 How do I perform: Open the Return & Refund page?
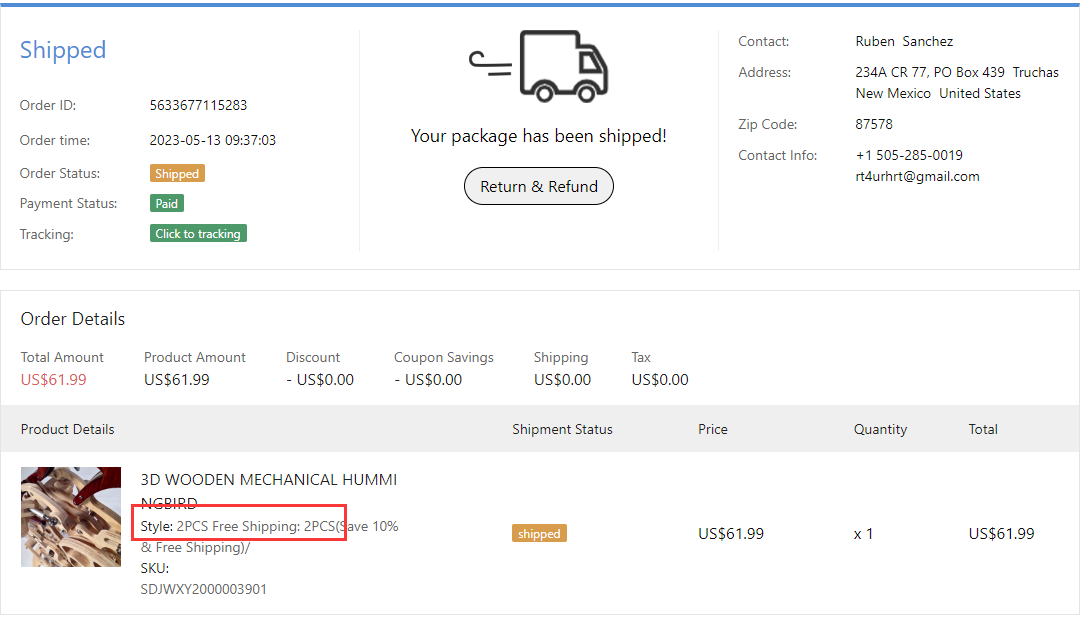coord(539,186)
